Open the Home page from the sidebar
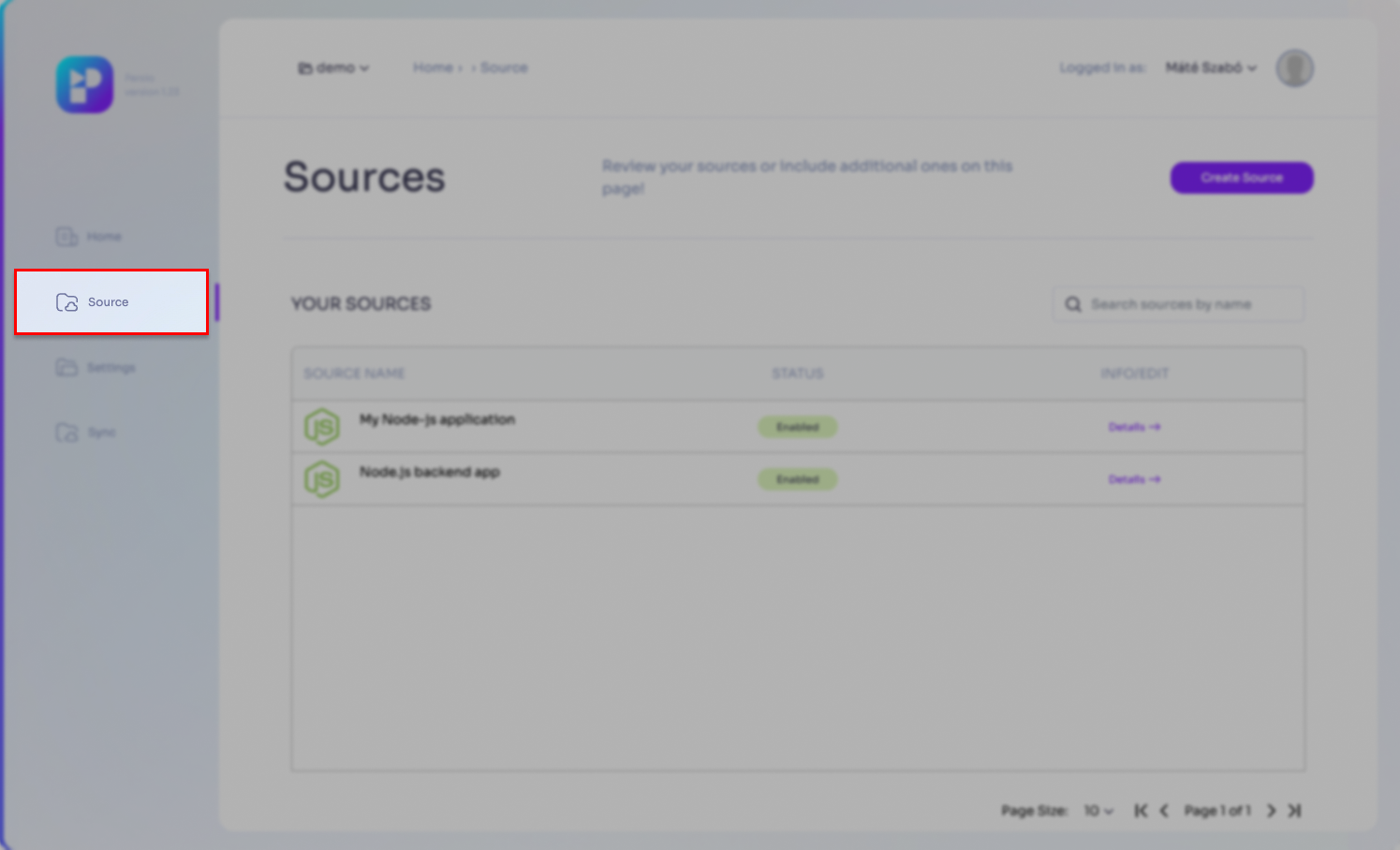 (89, 237)
